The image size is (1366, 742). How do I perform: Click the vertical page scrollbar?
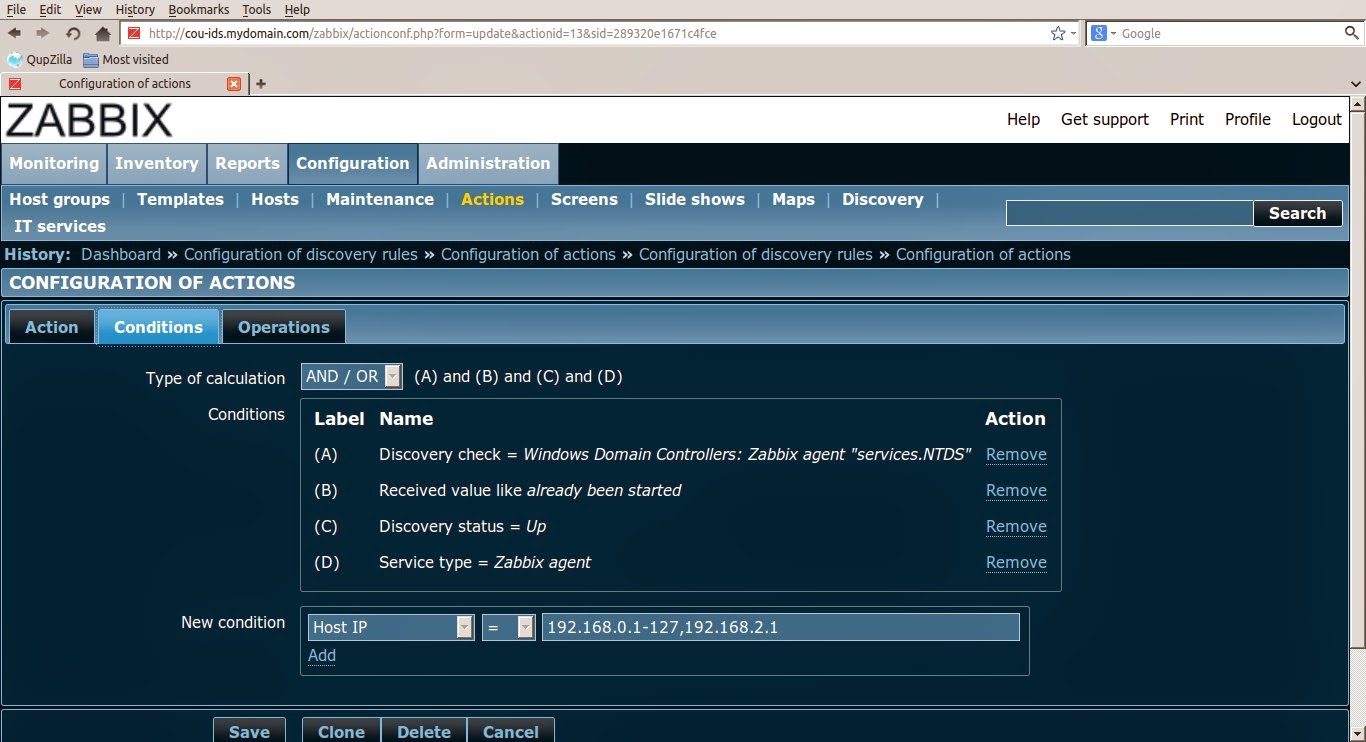[1358, 400]
